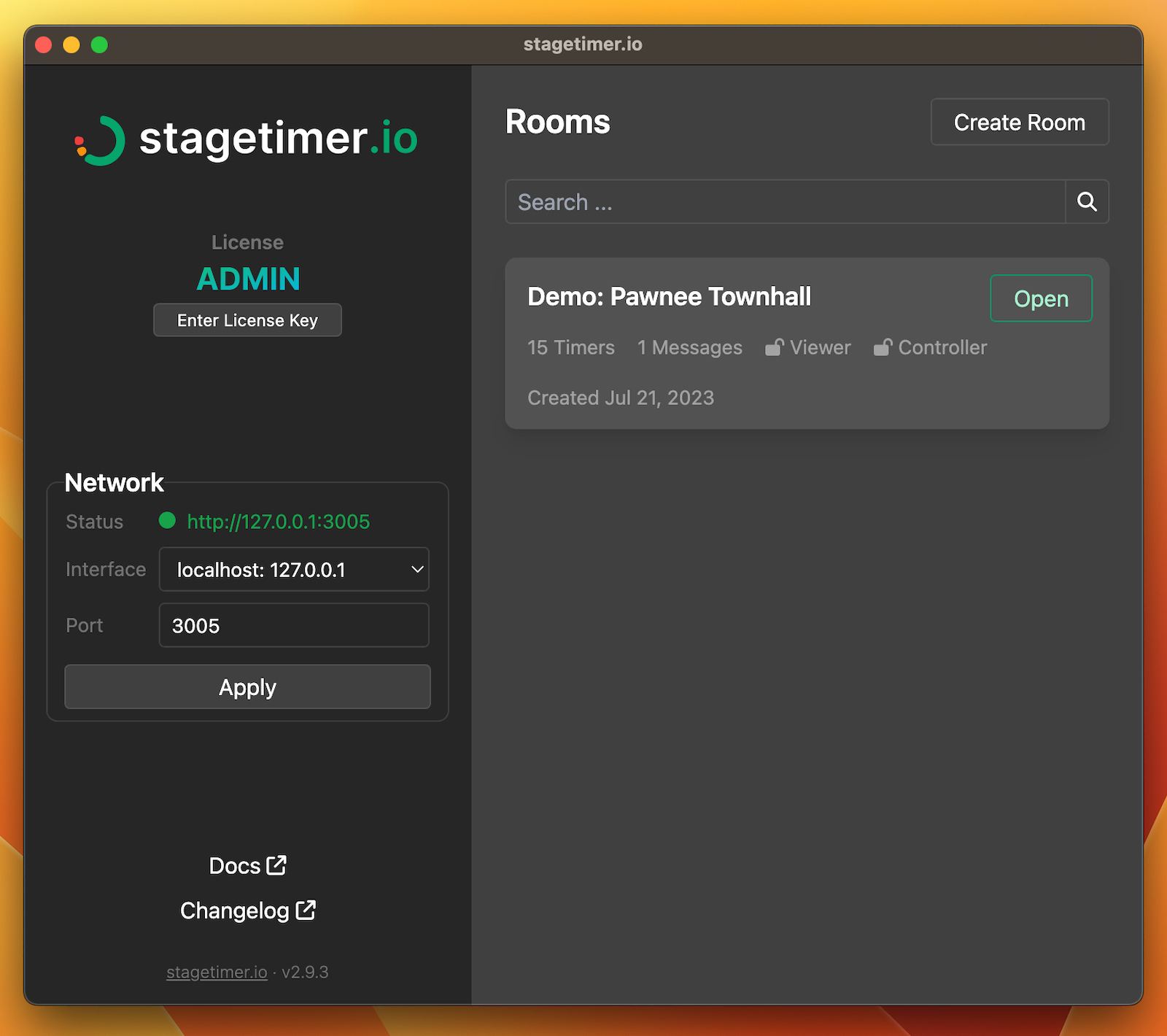1167x1036 pixels.
Task: Toggle Controller access for Pawnee Townhall room
Action: click(884, 347)
